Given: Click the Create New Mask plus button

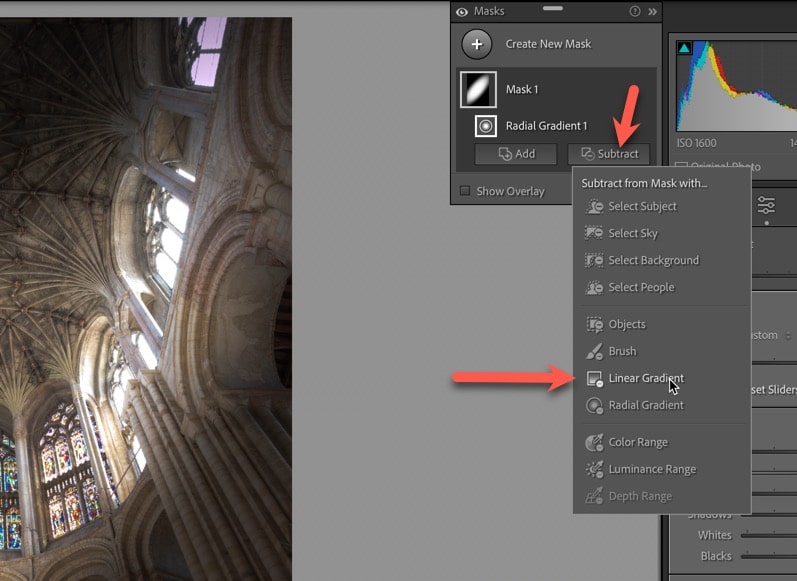Looking at the screenshot, I should (x=476, y=44).
